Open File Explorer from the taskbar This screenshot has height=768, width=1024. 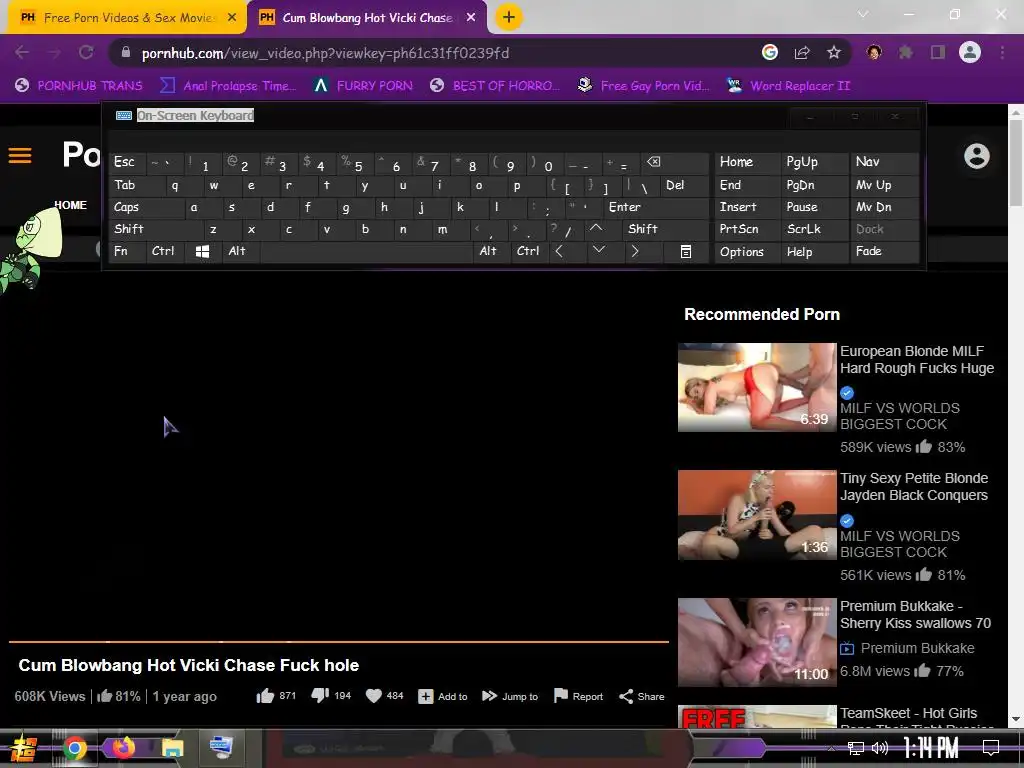172,748
